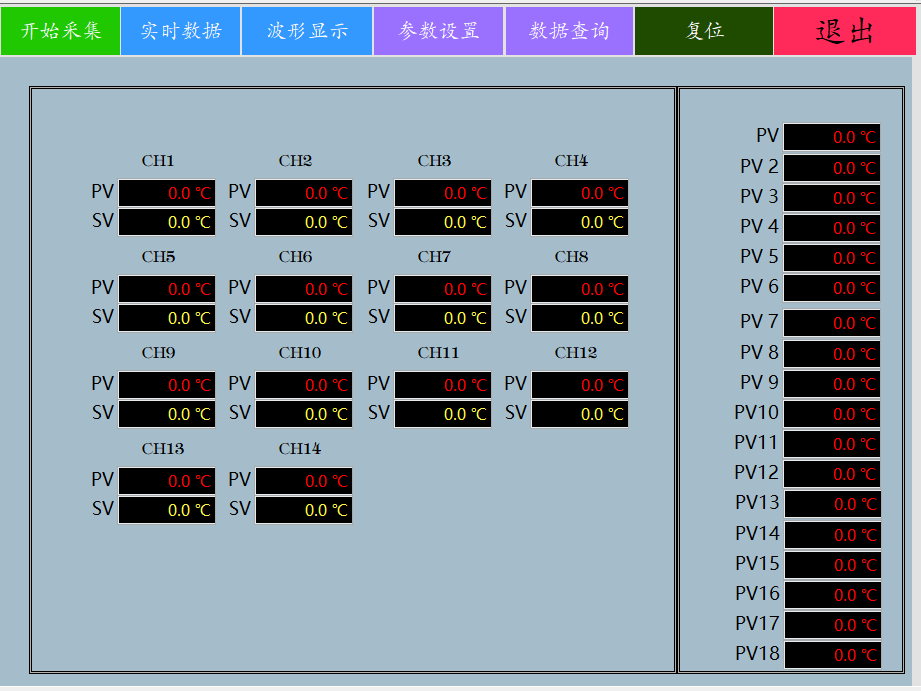The width and height of the screenshot is (921, 691).
Task: Click PV 8 value display
Action: coord(832,354)
